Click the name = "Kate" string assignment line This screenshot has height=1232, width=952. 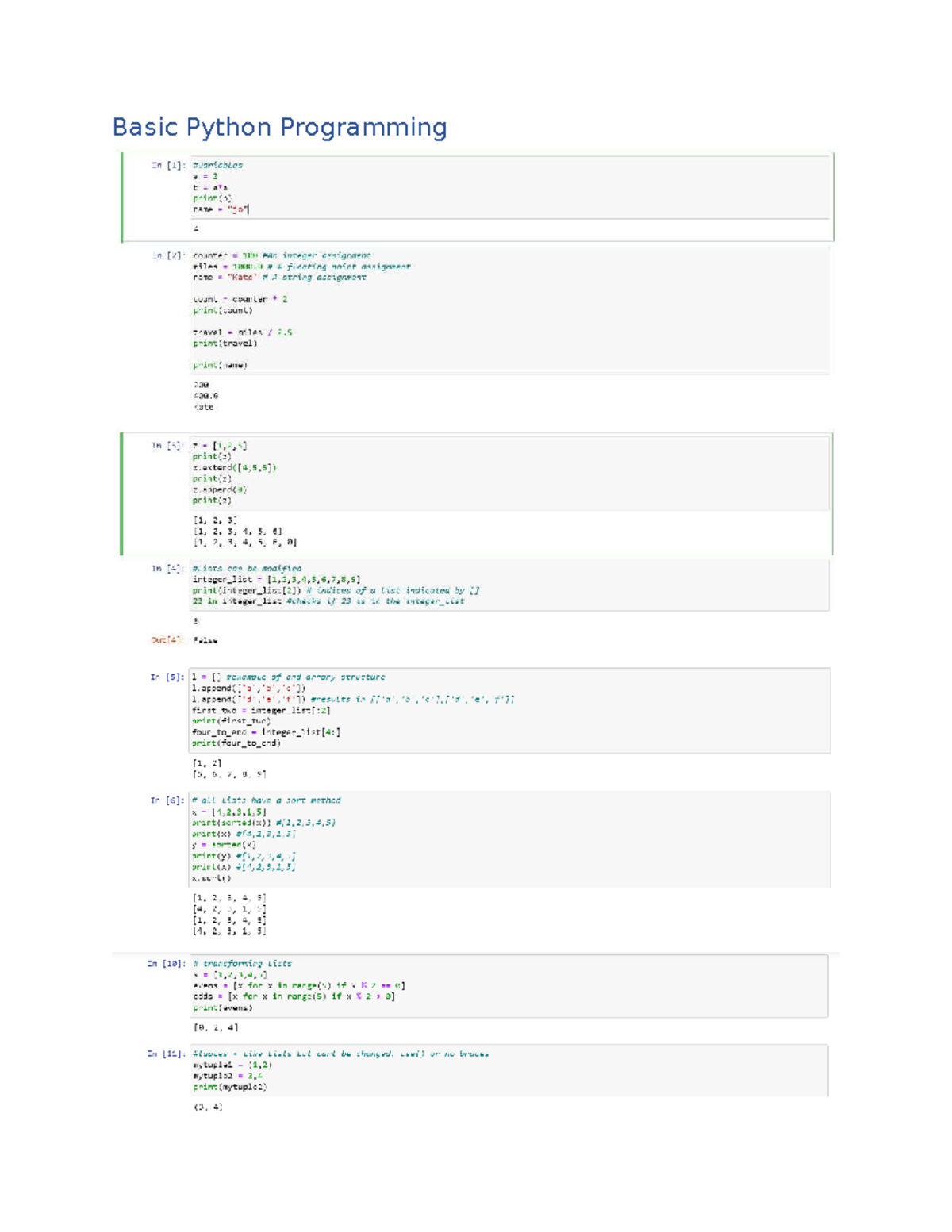(x=279, y=278)
